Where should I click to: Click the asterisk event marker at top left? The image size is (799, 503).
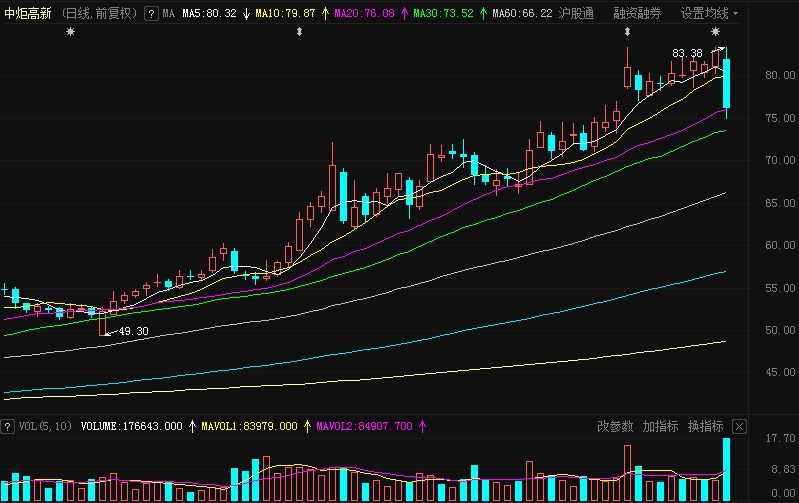pos(70,33)
